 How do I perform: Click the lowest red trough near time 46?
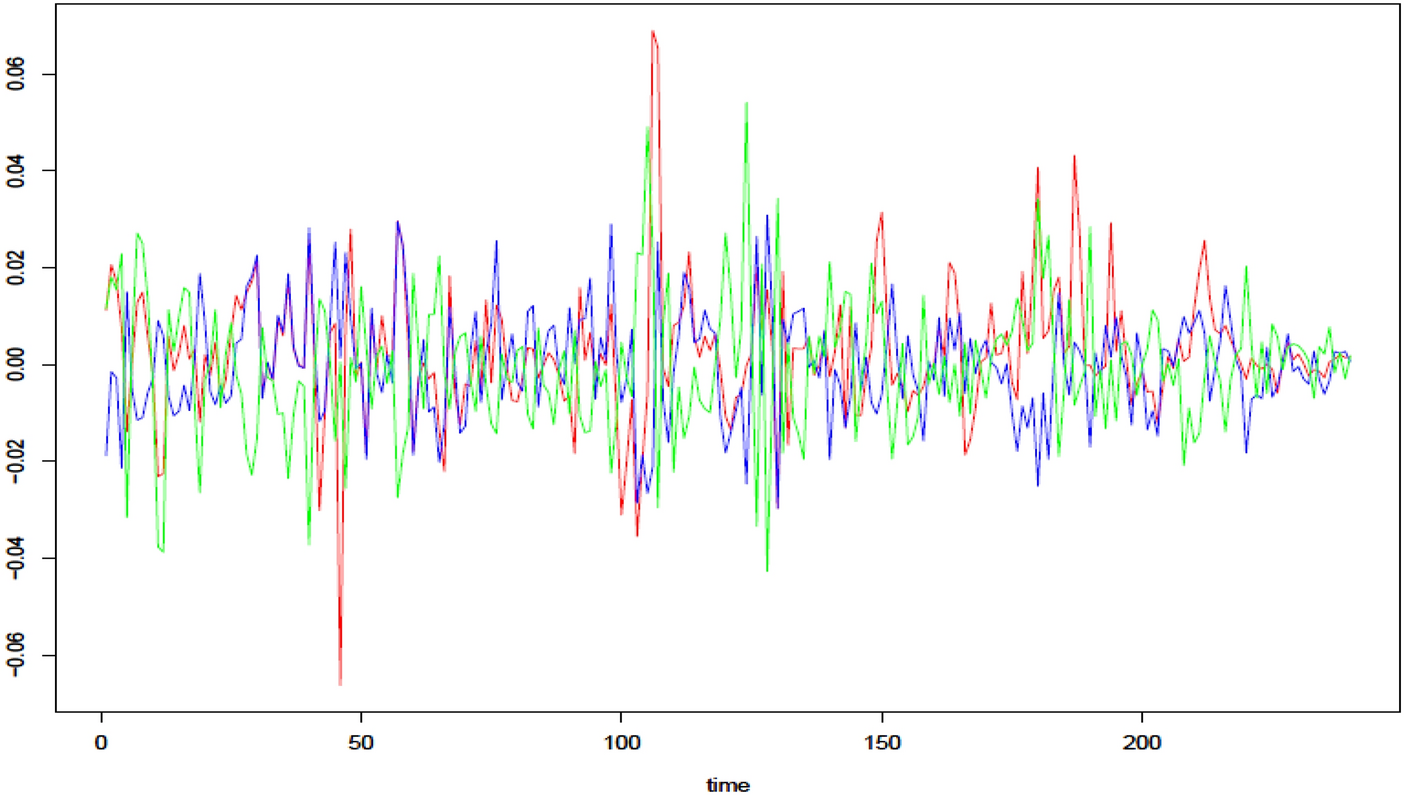(340, 684)
